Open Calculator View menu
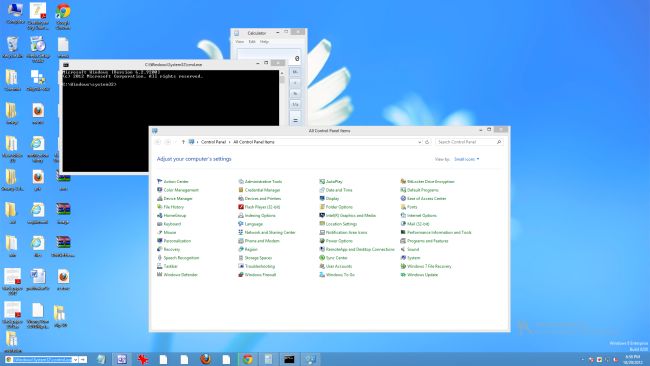The image size is (650, 366). [x=240, y=42]
